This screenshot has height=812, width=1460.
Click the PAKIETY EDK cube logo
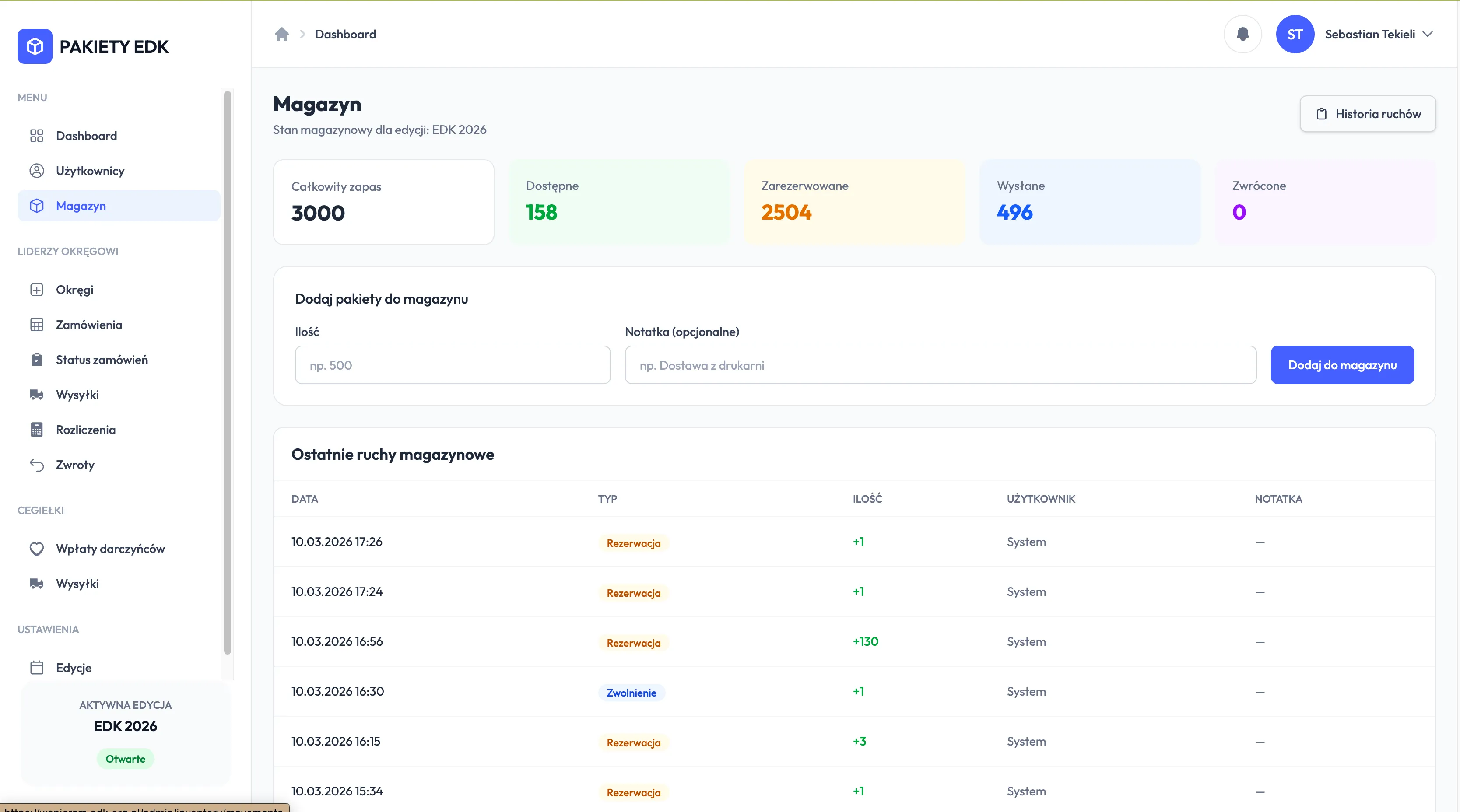35,46
